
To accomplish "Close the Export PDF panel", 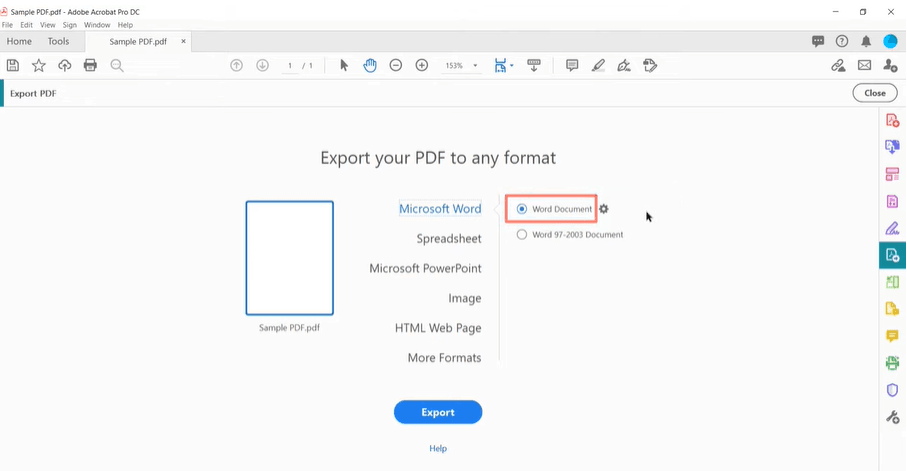I will tap(875, 93).
